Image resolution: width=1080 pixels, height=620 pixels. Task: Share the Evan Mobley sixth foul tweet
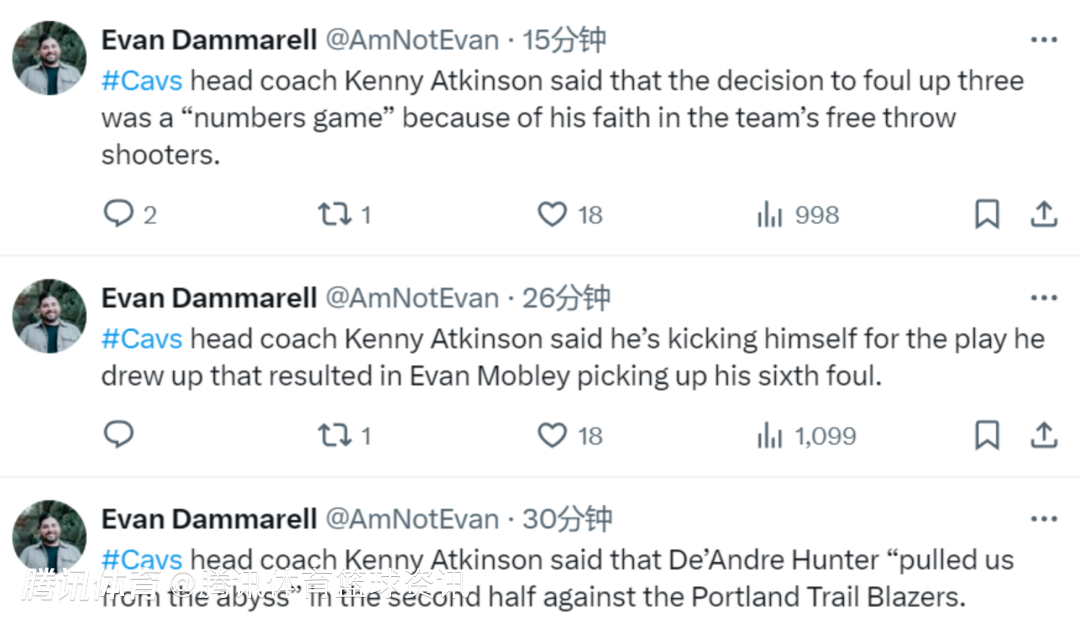pos(1043,435)
